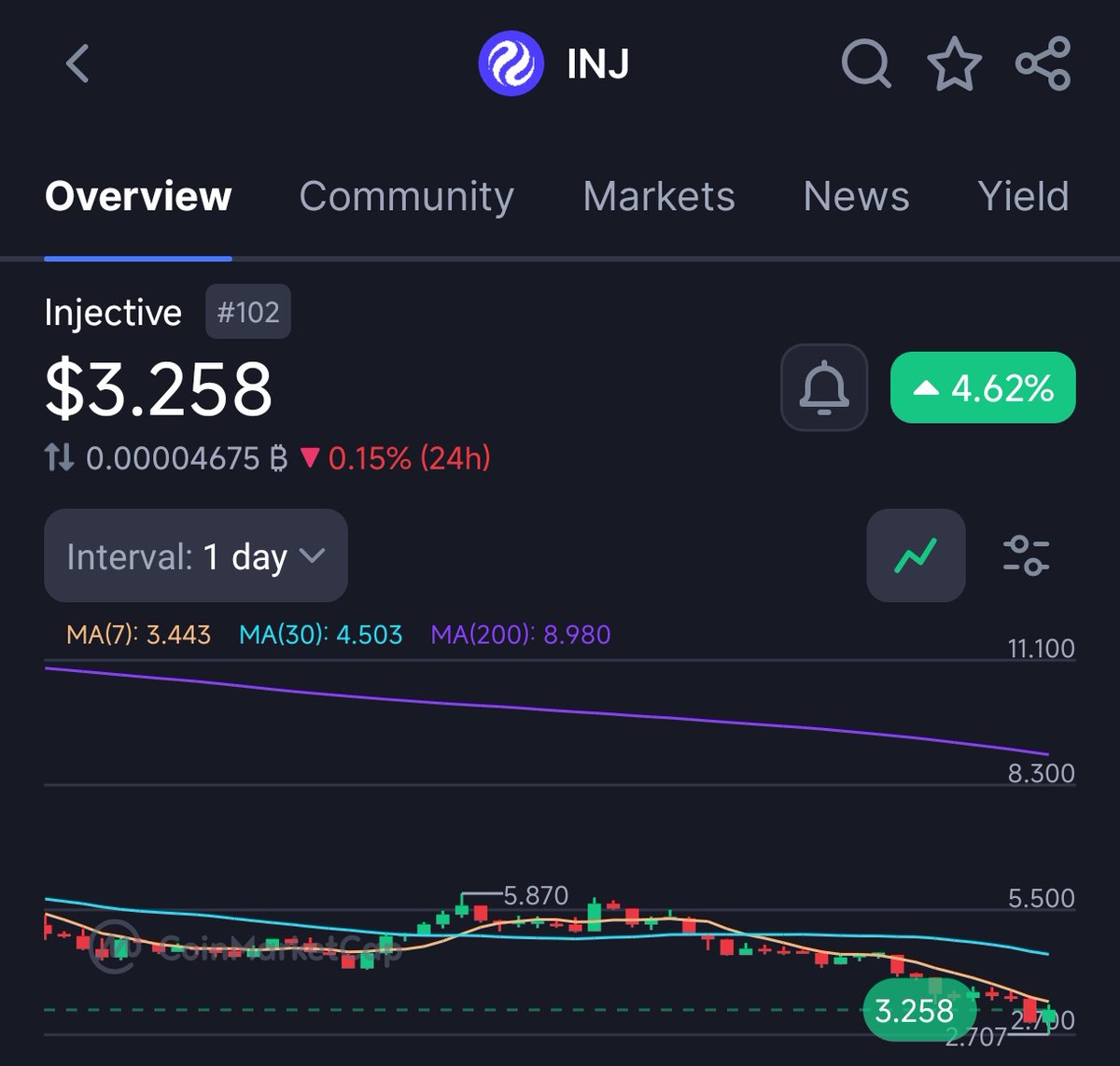Open the search magnifier icon

click(866, 63)
